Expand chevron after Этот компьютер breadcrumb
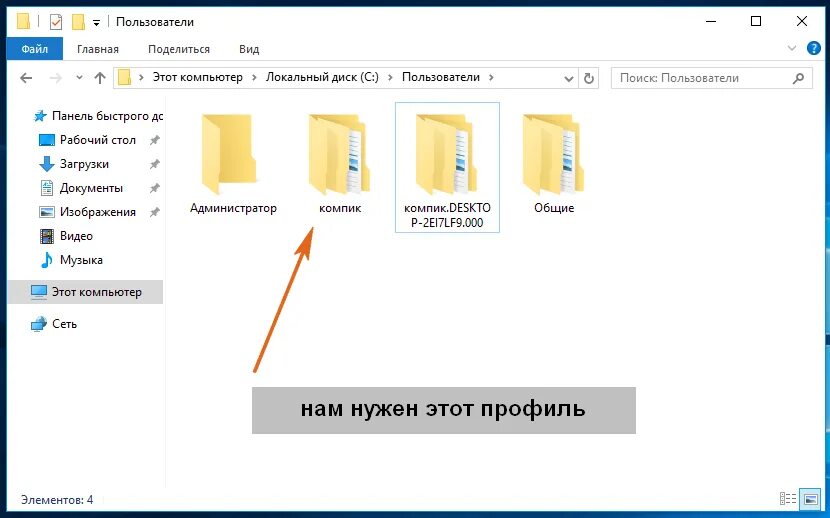This screenshot has height=518, width=830. [x=254, y=78]
